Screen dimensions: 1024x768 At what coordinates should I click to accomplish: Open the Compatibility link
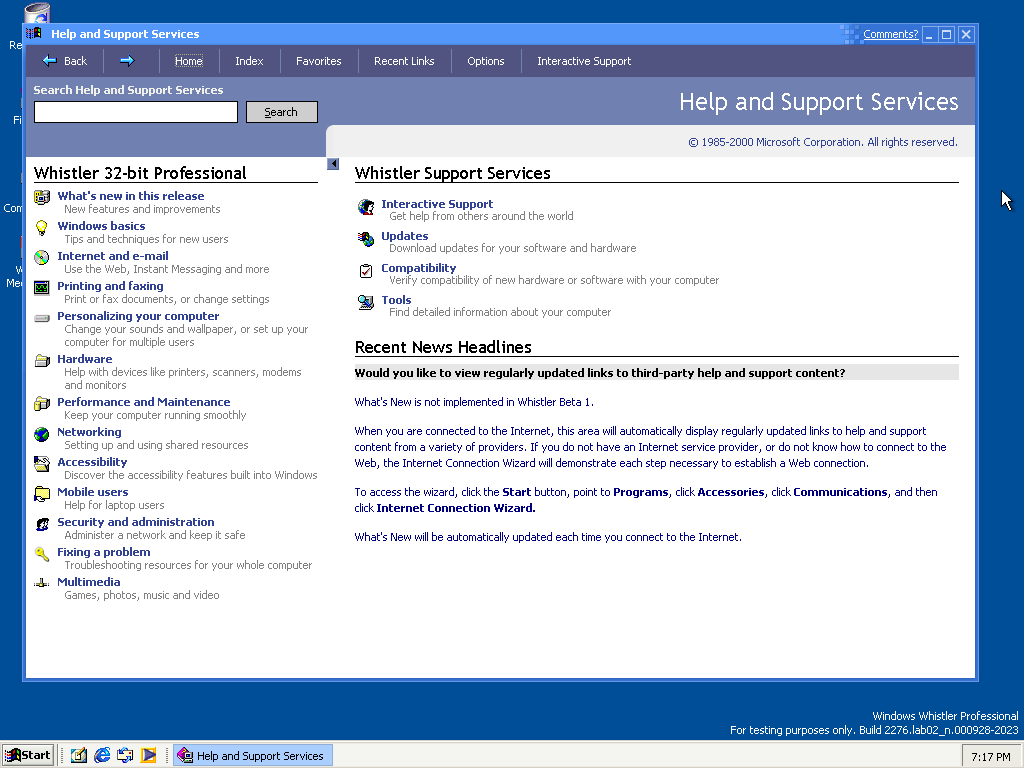coord(418,268)
